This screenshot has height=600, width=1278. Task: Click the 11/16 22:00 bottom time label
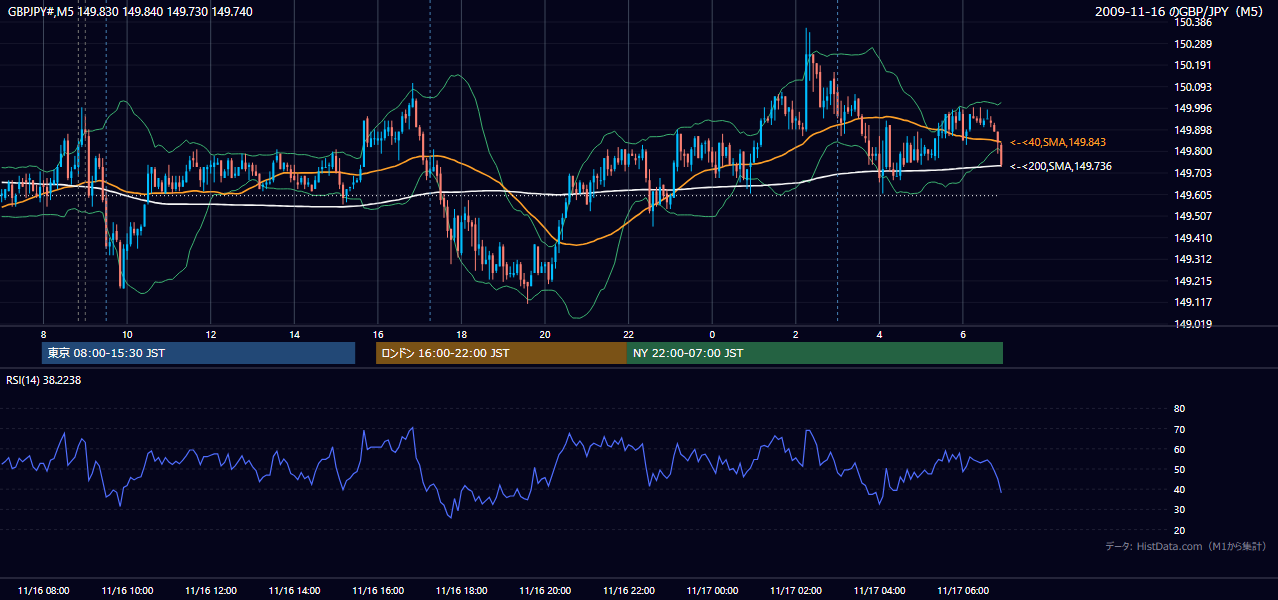point(628,591)
